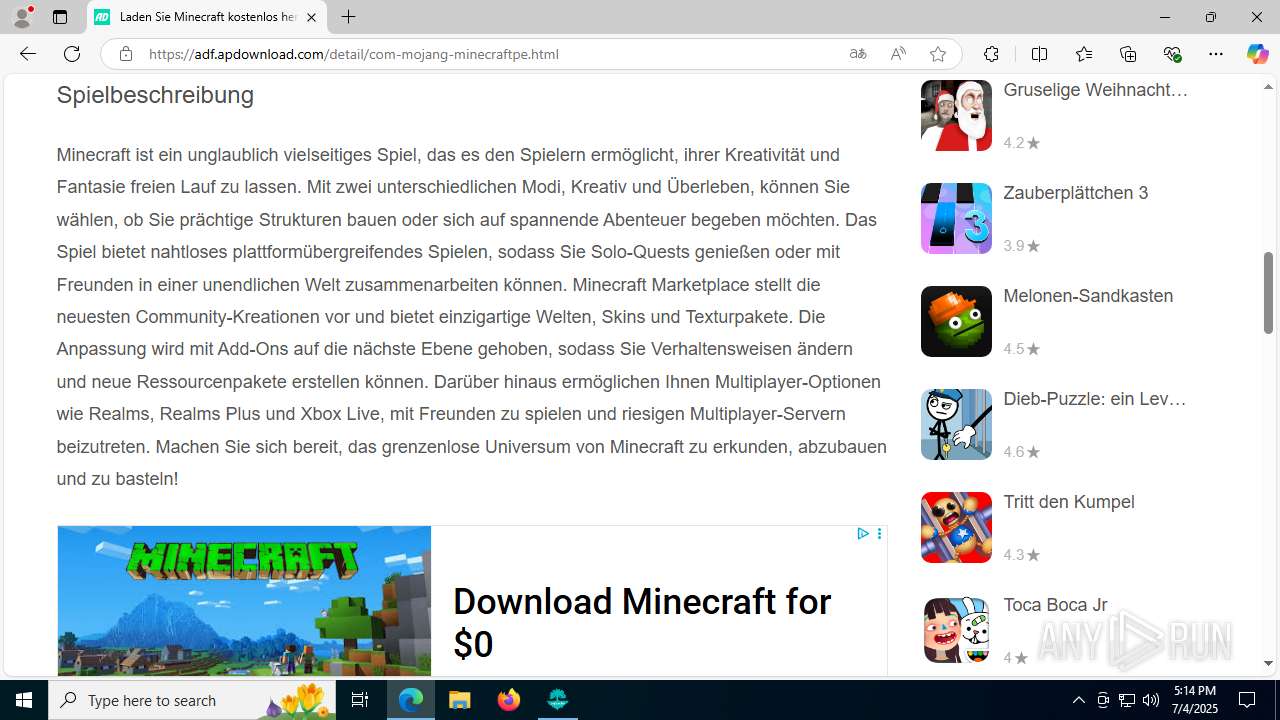Viewport: 1280px width, 720px height.
Task: Click the Spielbeschreibung heading
Action: pos(155,95)
